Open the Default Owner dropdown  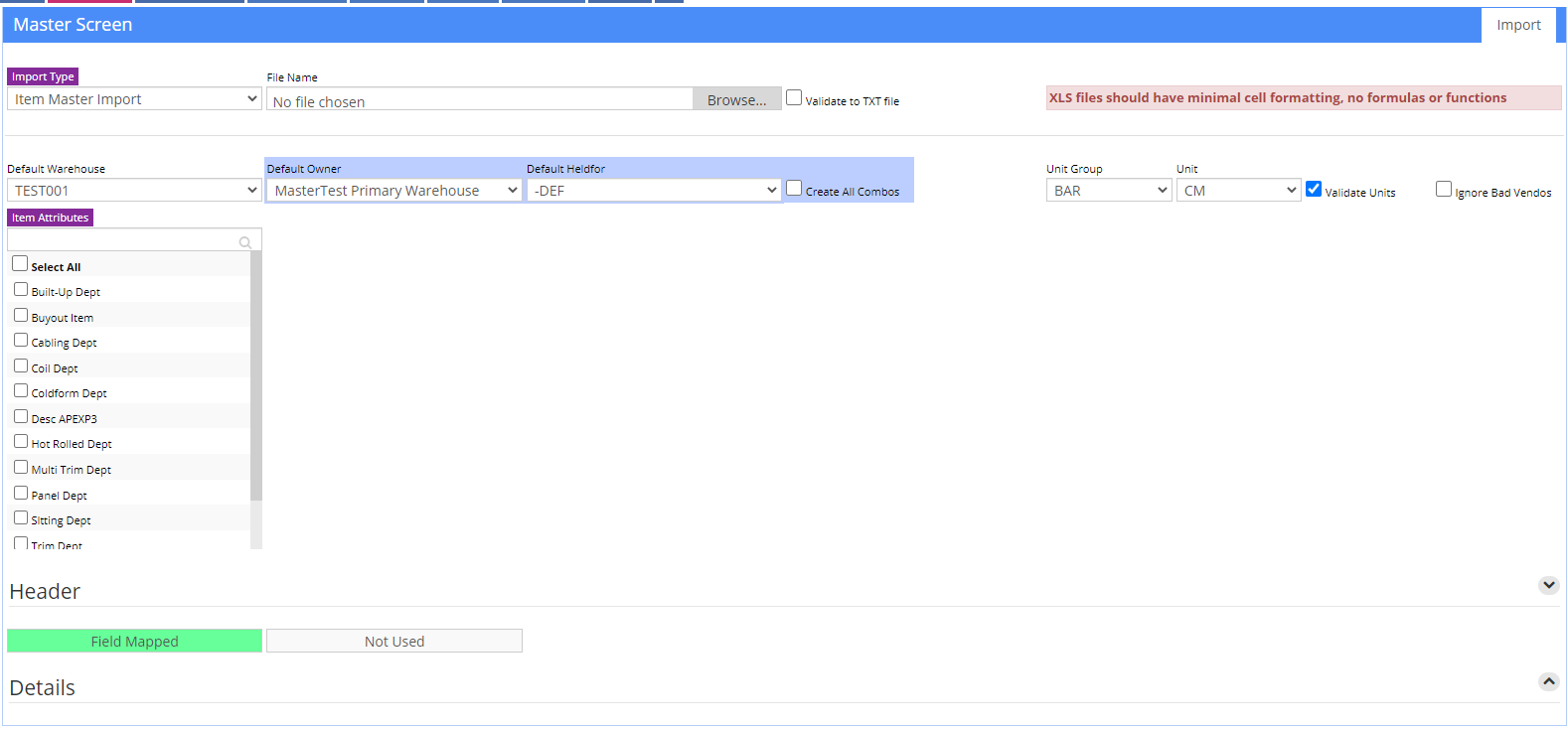[x=394, y=190]
